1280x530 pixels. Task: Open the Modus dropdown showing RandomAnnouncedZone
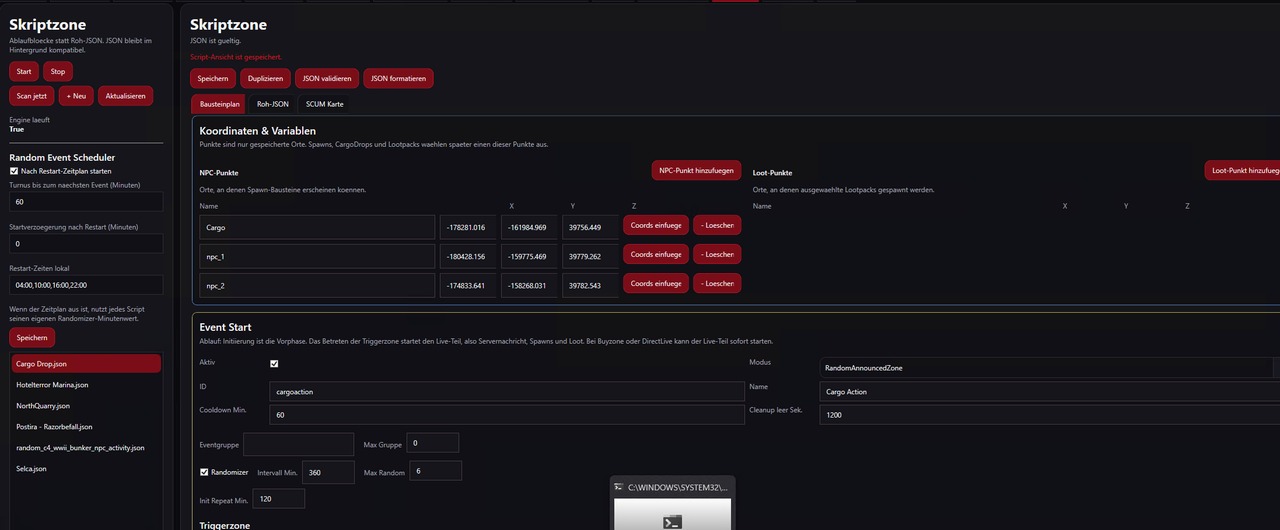1049,368
